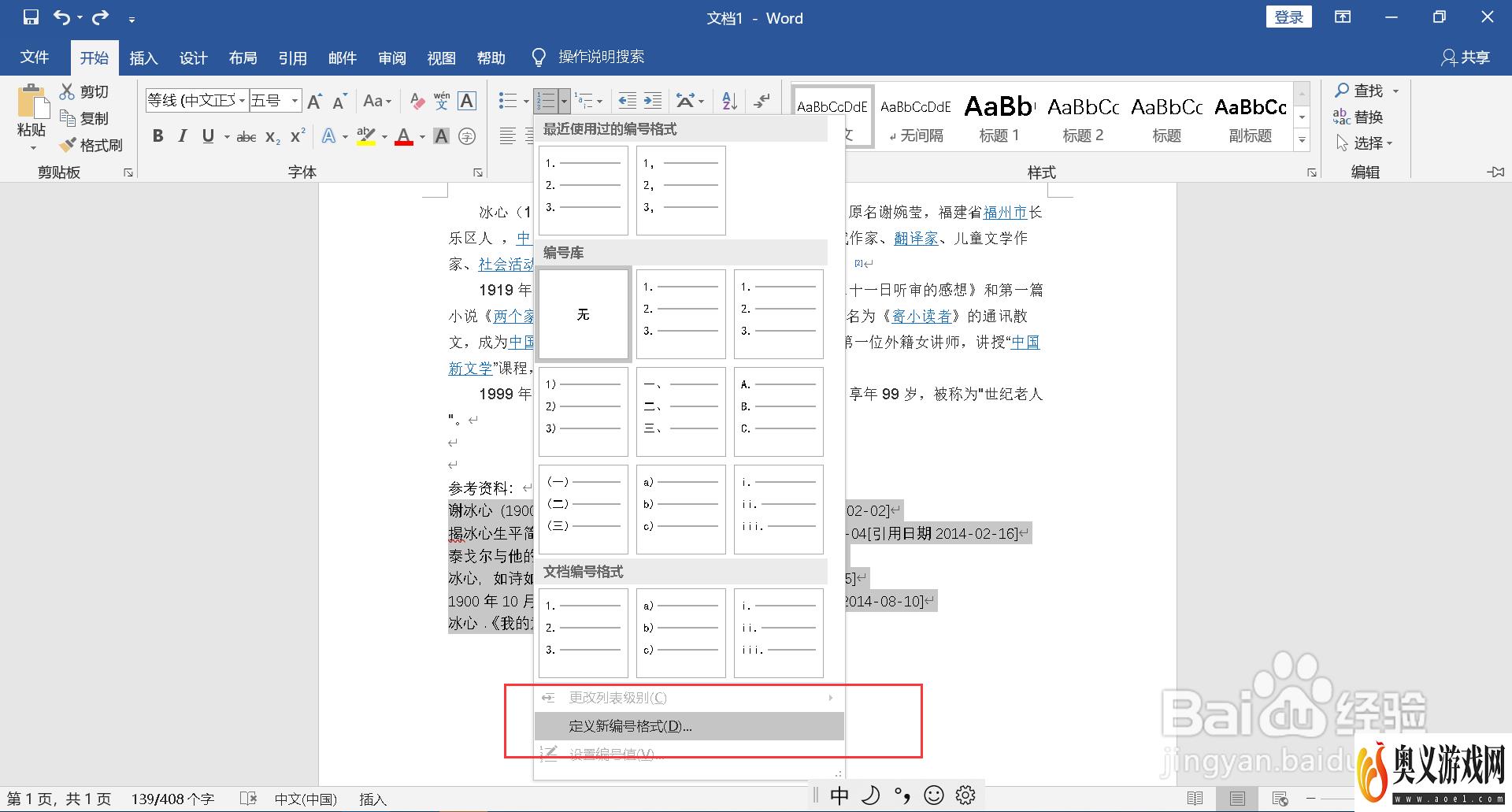Copy the selected text

(85, 118)
